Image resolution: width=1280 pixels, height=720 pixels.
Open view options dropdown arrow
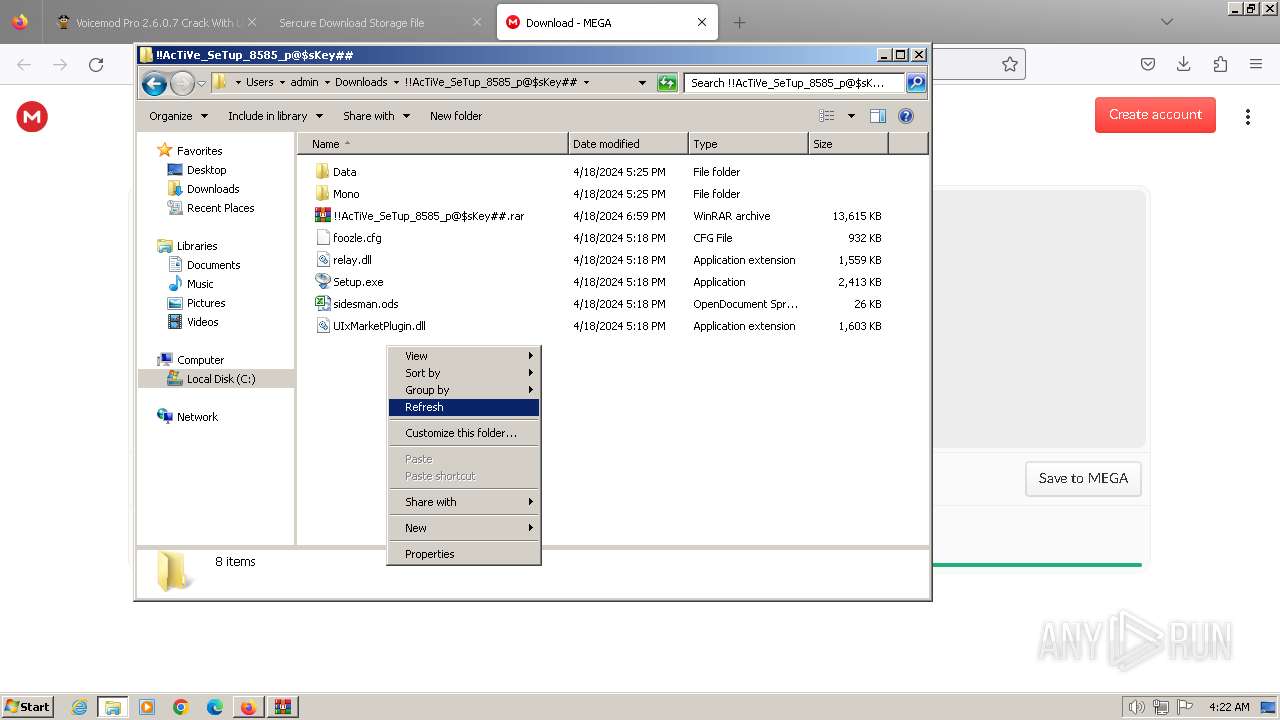851,116
